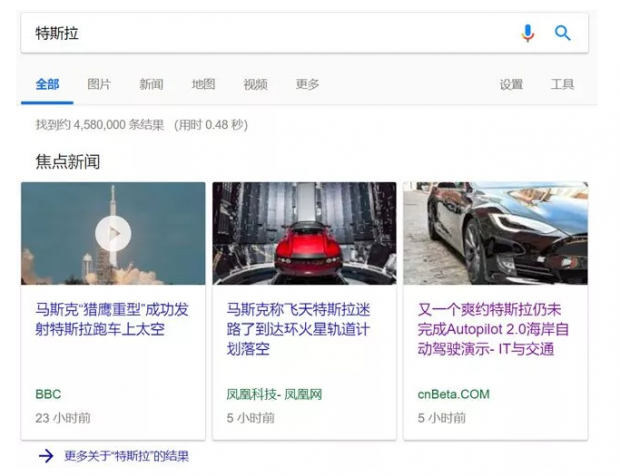Click the 找到约 4,580,000 条结果 text
The height and width of the screenshot is (476, 620).
pyautogui.click(x=100, y=125)
